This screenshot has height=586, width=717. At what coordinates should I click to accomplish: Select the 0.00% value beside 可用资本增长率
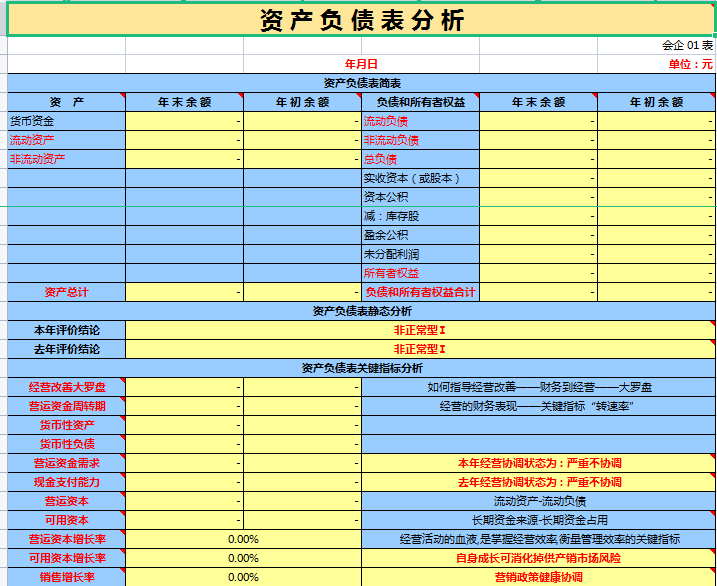pos(243,558)
